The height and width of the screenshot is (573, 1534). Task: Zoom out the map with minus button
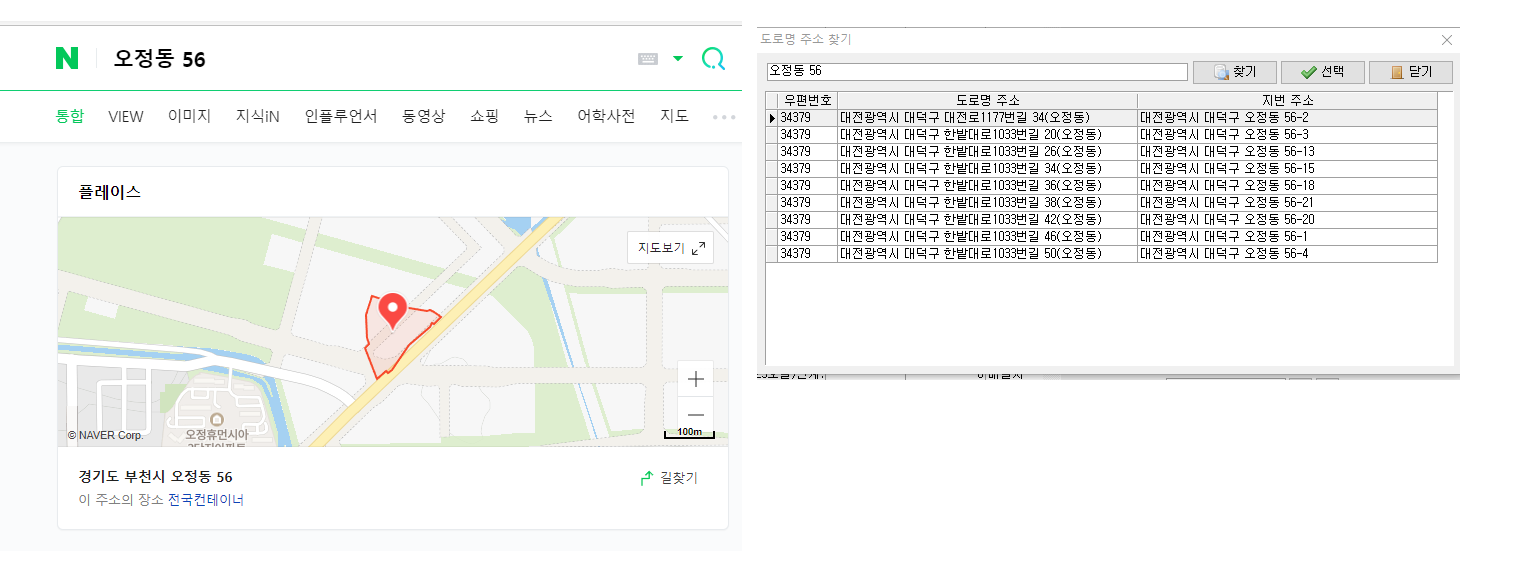click(696, 415)
